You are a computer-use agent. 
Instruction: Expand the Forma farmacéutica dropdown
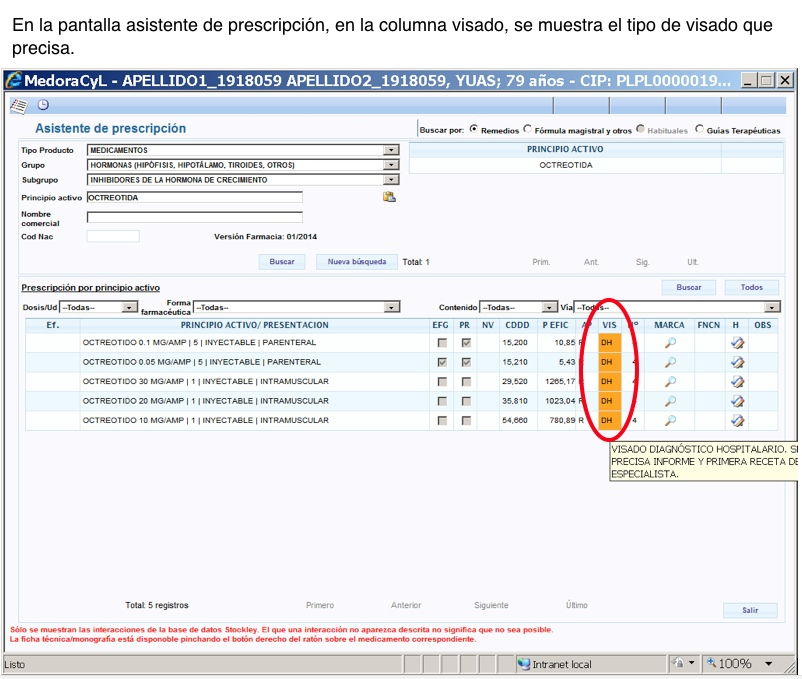click(391, 307)
